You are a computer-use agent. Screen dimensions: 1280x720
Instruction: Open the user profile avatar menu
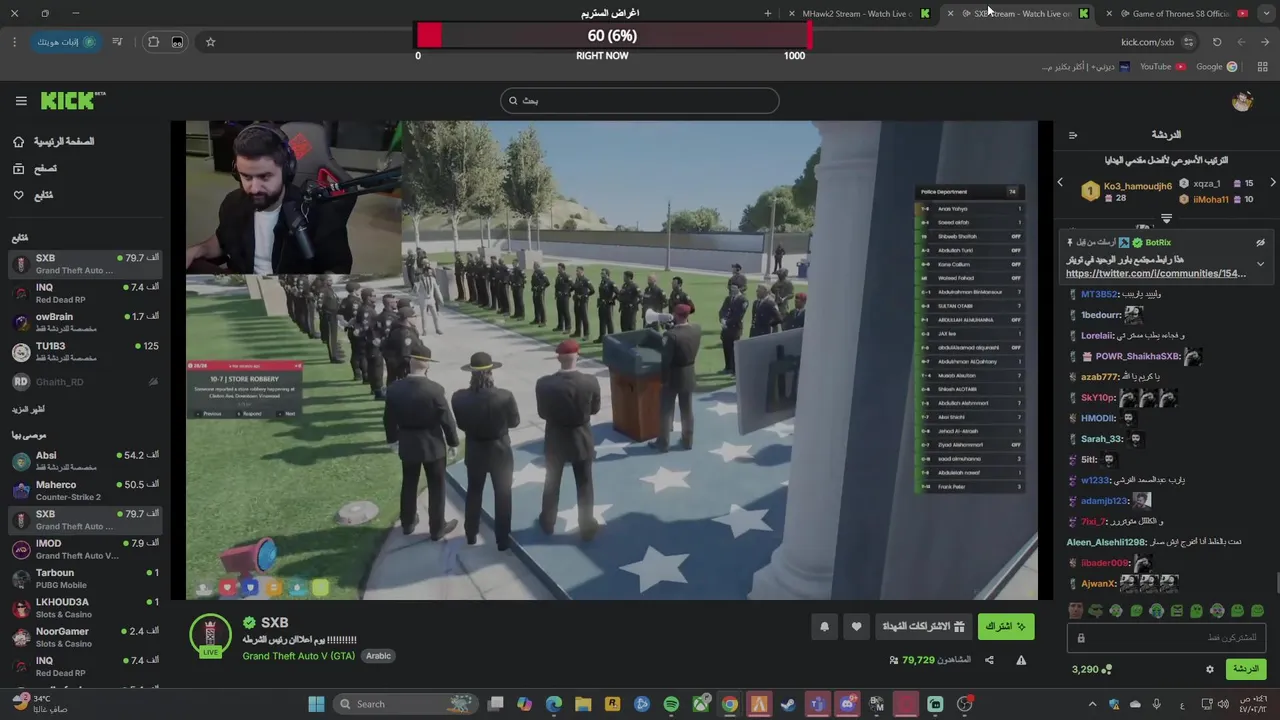(1242, 101)
